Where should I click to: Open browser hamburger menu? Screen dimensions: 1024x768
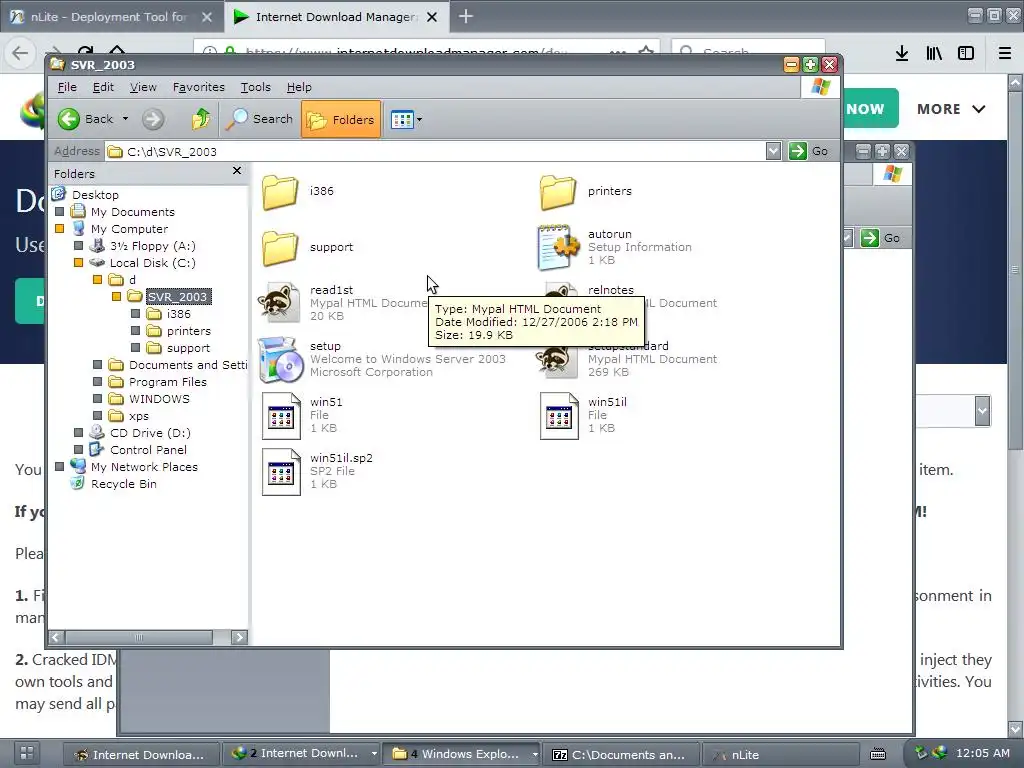[x=1004, y=54]
